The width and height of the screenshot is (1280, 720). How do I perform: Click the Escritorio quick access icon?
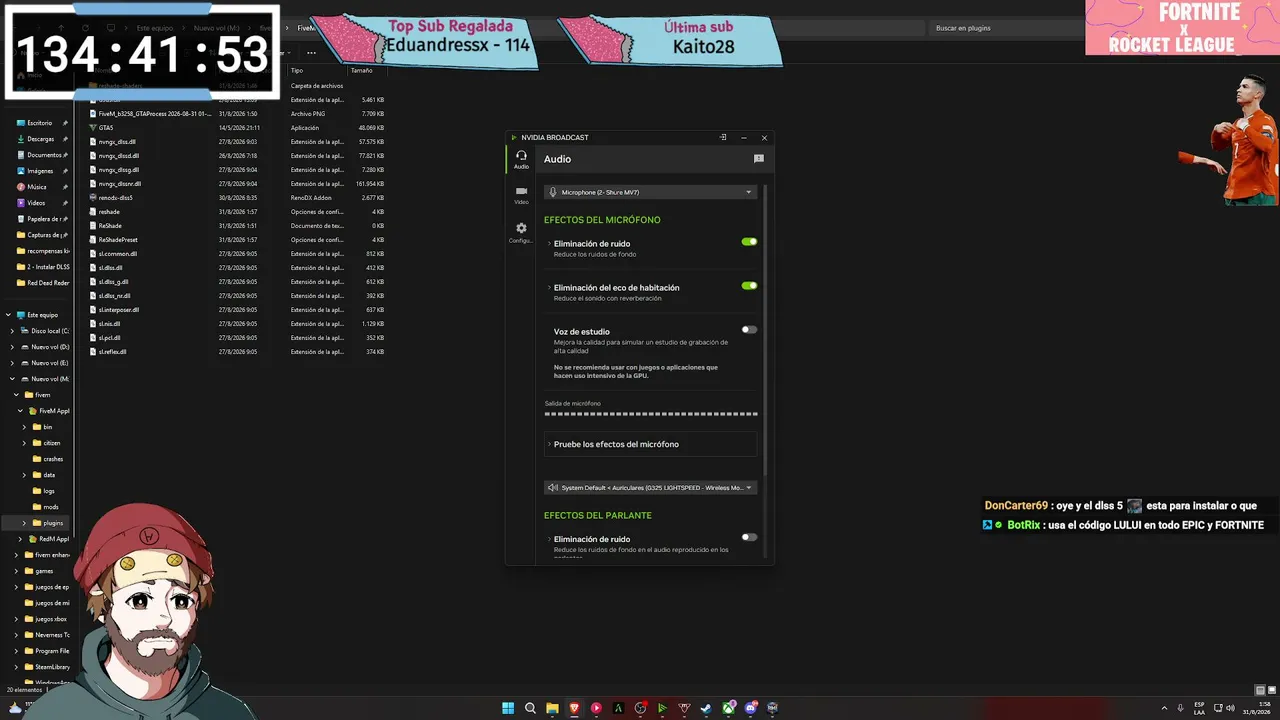[21, 123]
